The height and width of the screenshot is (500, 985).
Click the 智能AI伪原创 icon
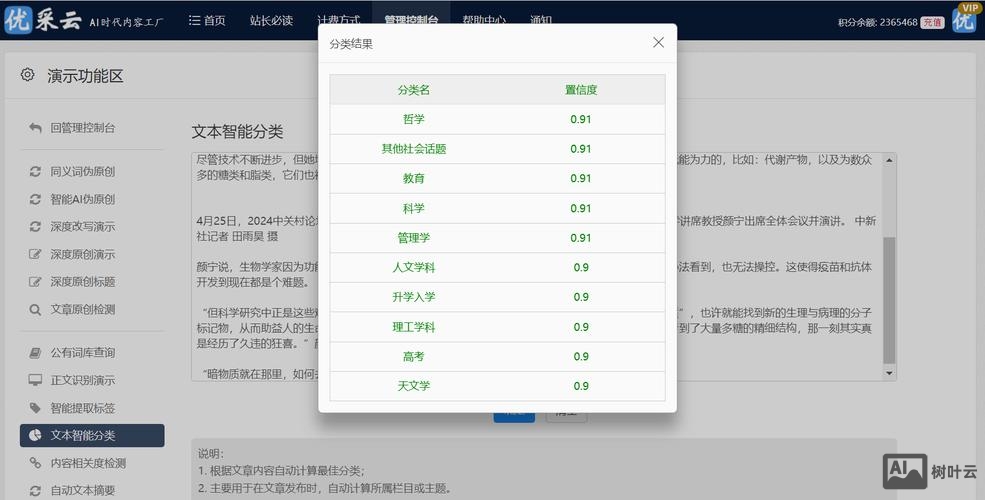pyautogui.click(x=35, y=199)
